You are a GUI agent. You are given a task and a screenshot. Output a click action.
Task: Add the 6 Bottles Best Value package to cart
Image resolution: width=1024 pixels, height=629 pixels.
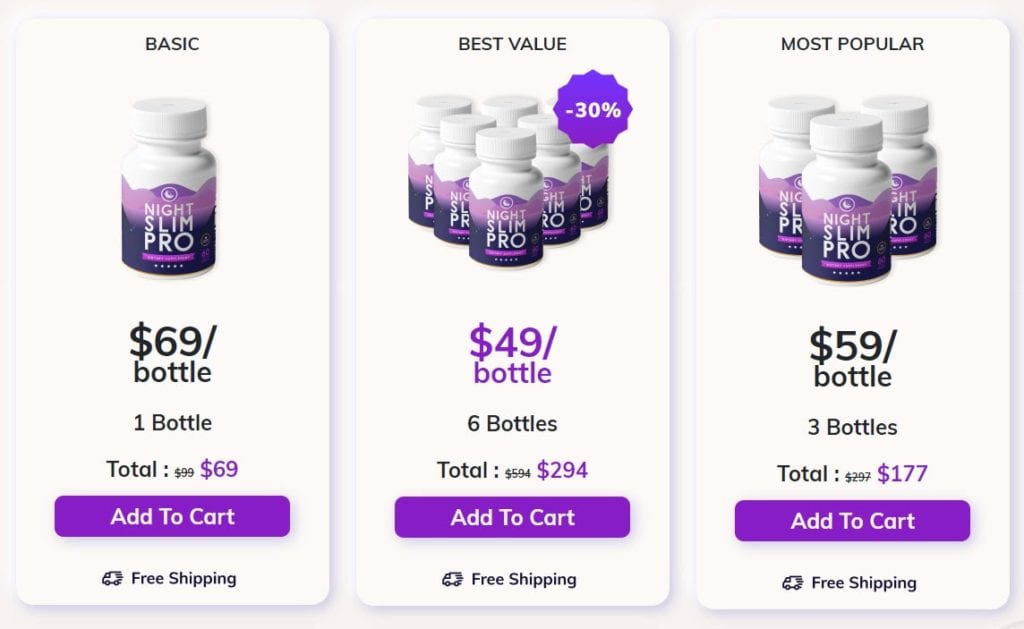513,517
